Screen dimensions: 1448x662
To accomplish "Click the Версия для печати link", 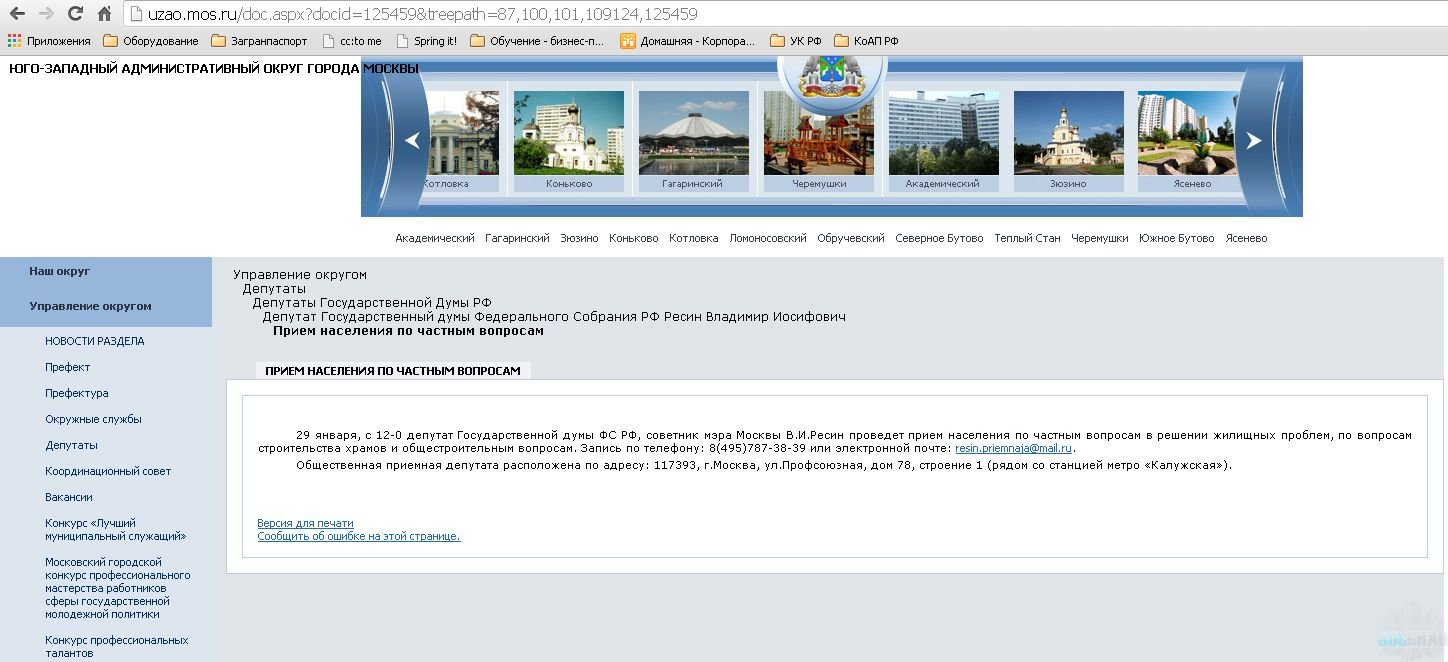I will click(305, 523).
